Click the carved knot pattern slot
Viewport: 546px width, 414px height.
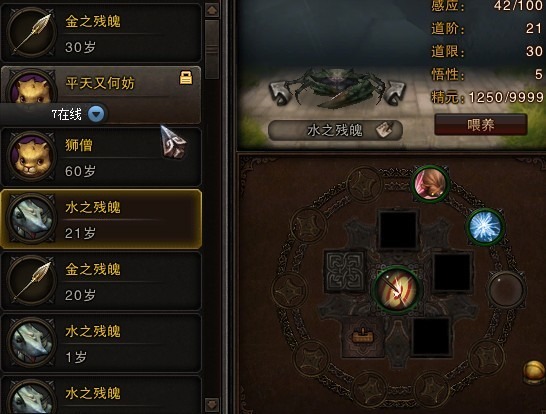pos(345,271)
